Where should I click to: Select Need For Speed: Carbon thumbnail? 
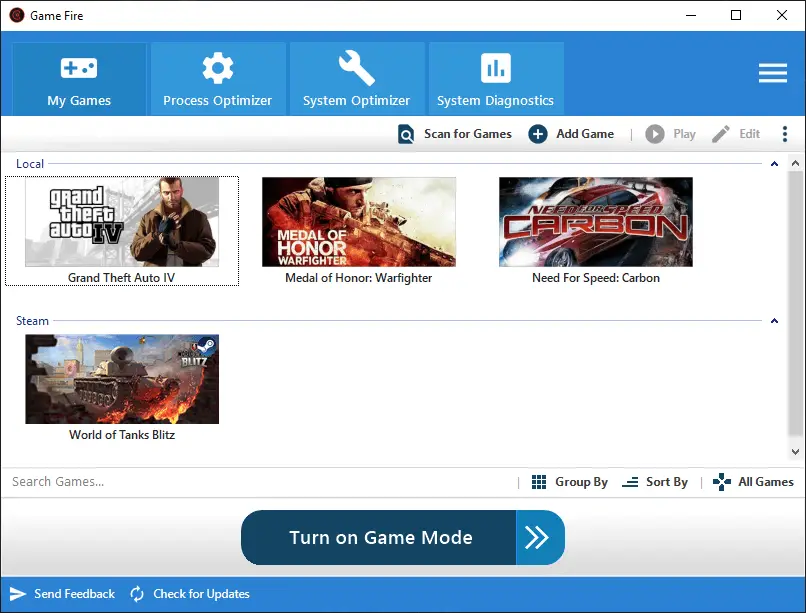596,222
